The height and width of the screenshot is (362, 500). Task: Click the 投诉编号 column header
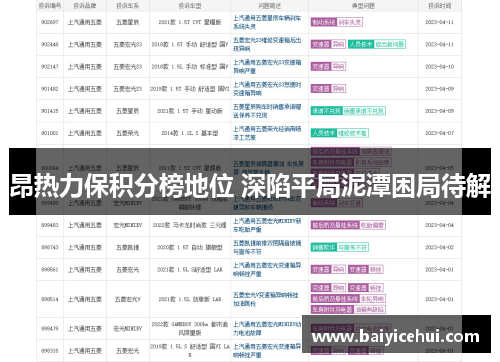coord(50,6)
